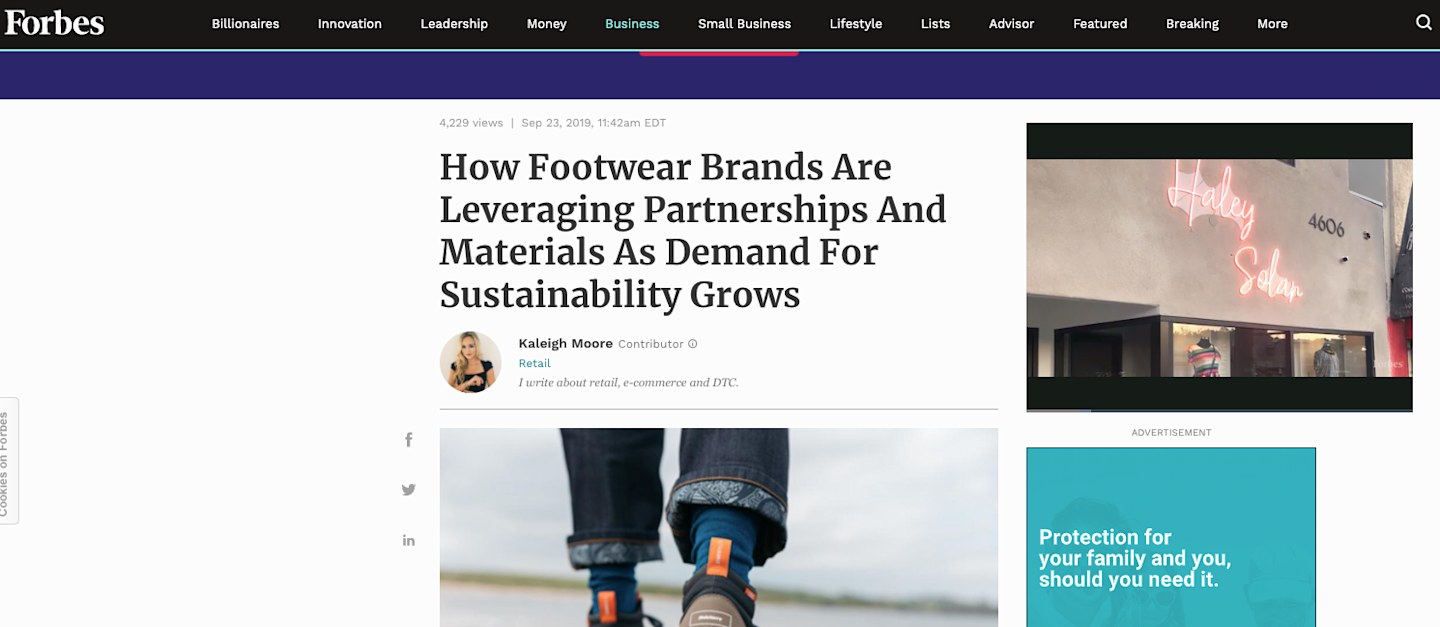Image resolution: width=1440 pixels, height=627 pixels.
Task: Share article via Twitter icon
Action: 408,490
